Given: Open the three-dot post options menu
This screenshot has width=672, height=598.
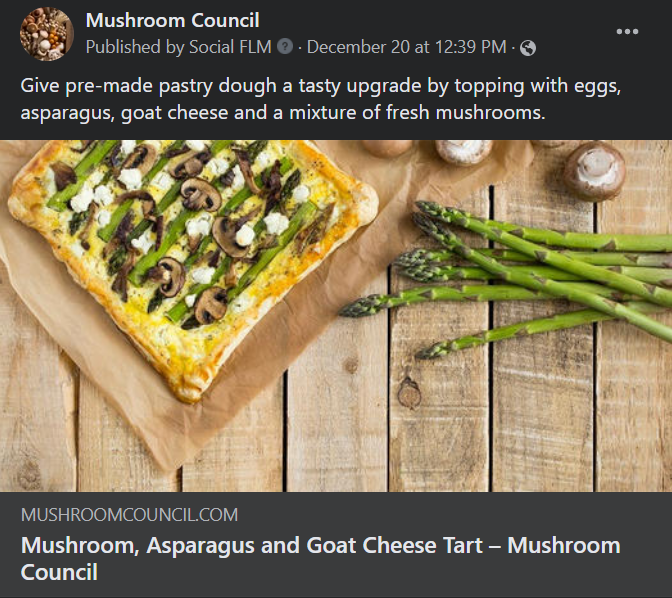Looking at the screenshot, I should point(627,32).
